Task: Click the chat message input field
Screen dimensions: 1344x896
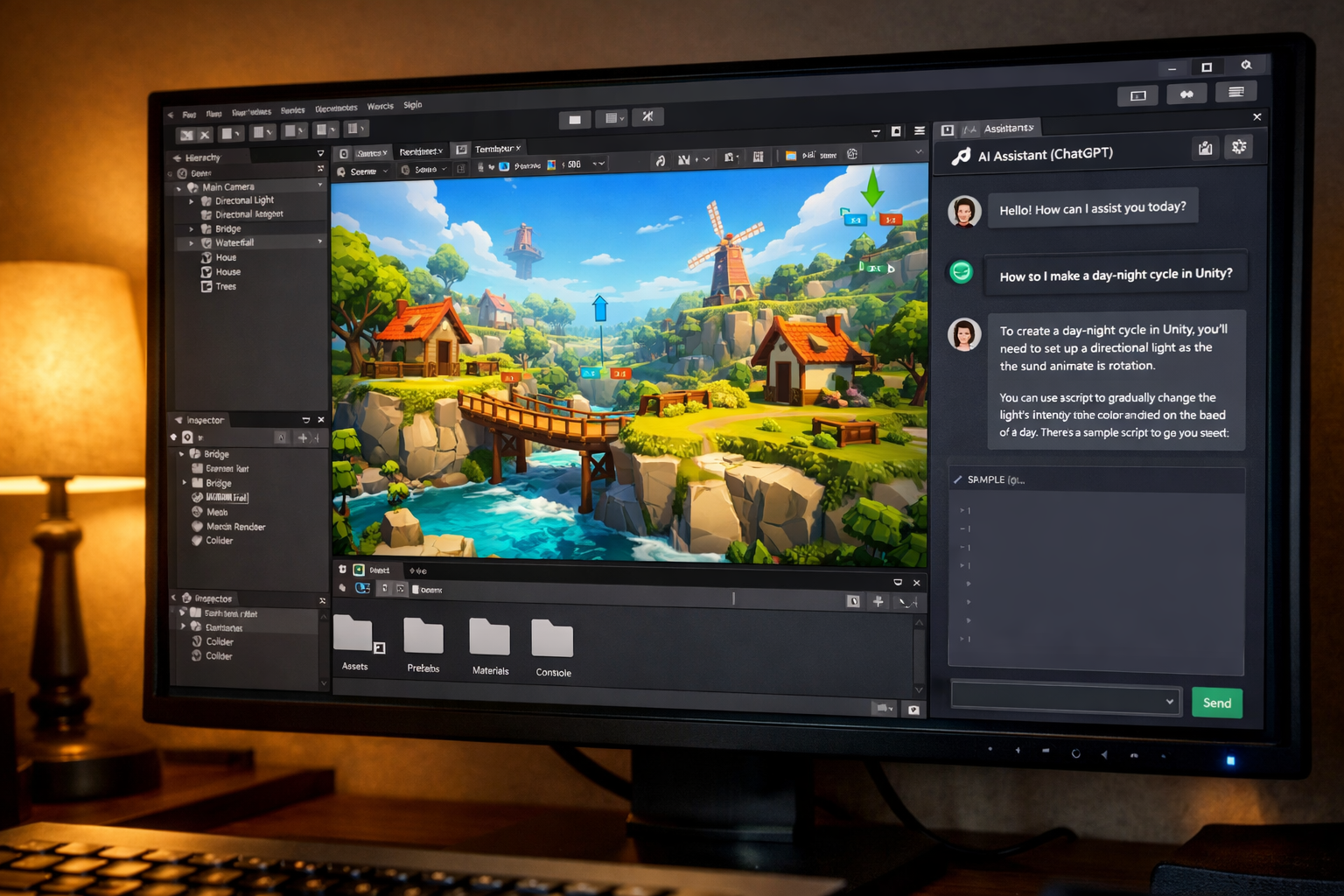Action: [1066, 700]
